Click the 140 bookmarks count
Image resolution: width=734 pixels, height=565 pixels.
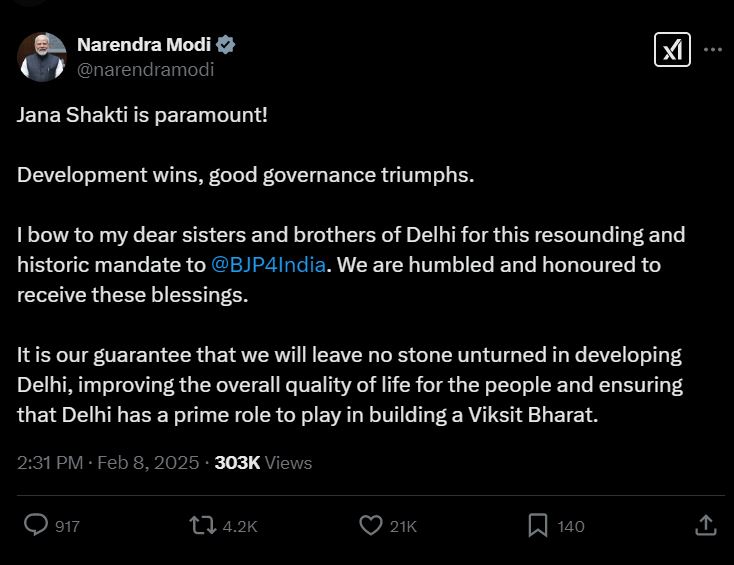(571, 526)
